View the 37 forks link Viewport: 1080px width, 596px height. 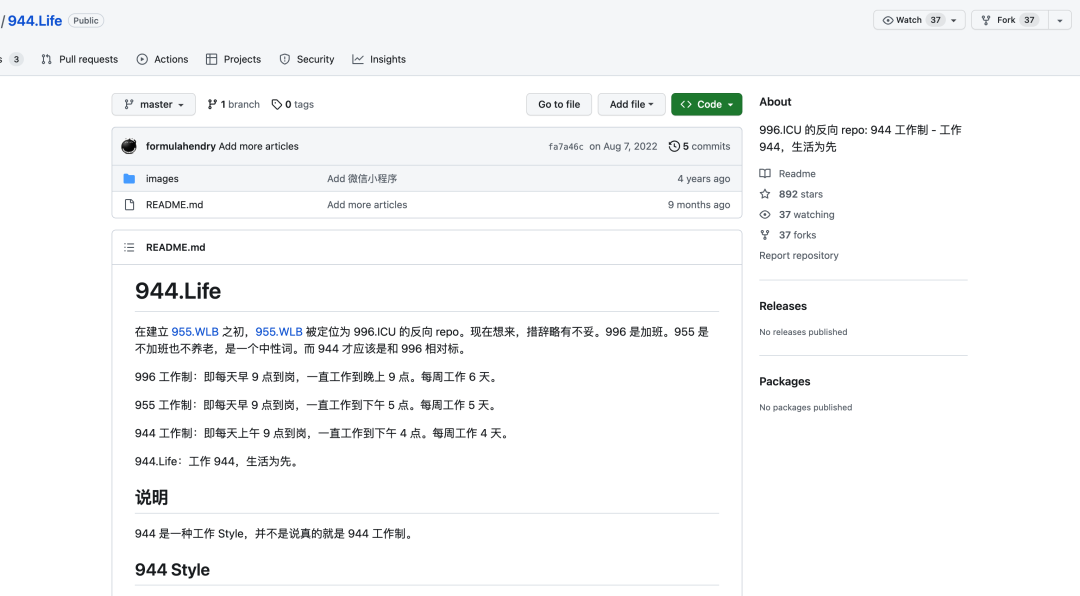[798, 235]
